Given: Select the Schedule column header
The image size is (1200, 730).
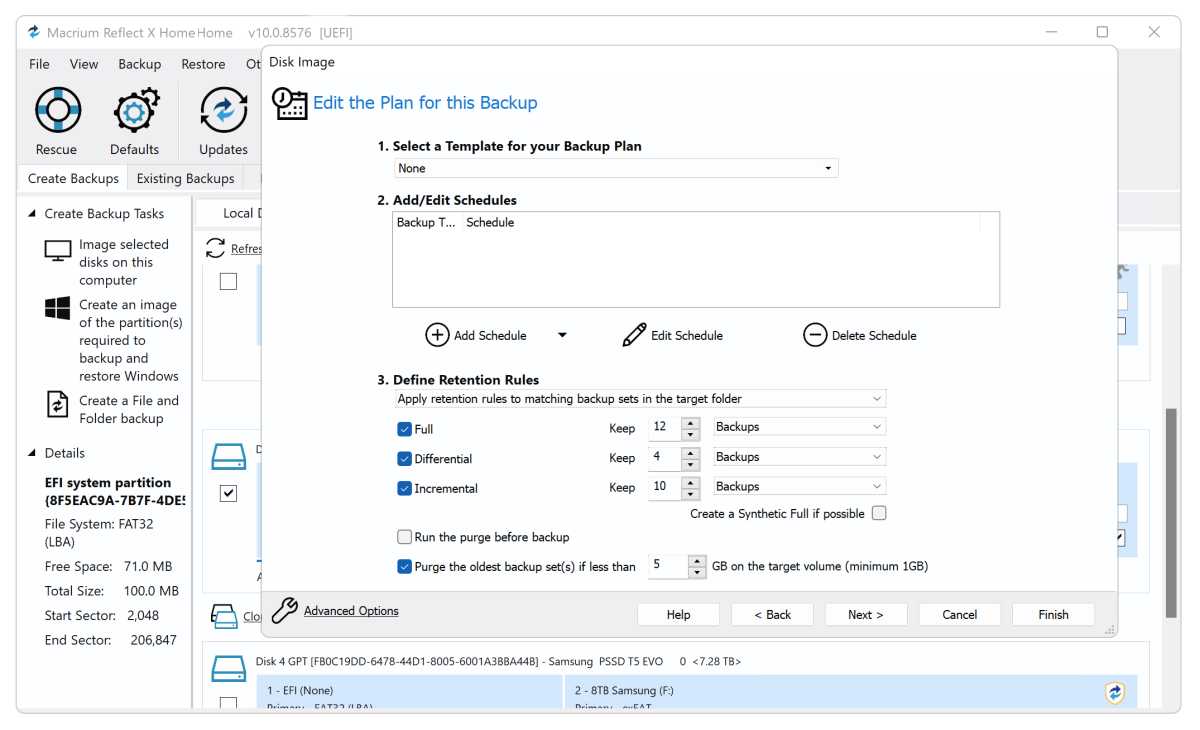Looking at the screenshot, I should (490, 223).
